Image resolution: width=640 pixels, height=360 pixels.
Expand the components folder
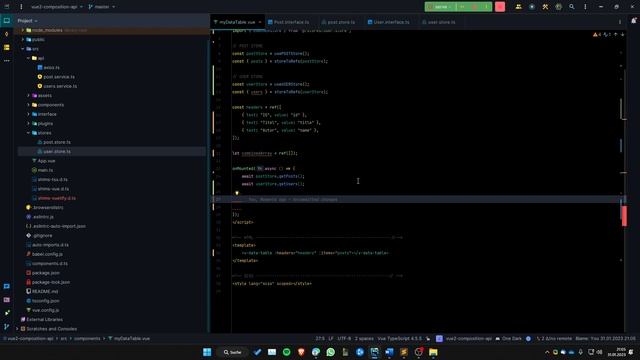pos(29,105)
